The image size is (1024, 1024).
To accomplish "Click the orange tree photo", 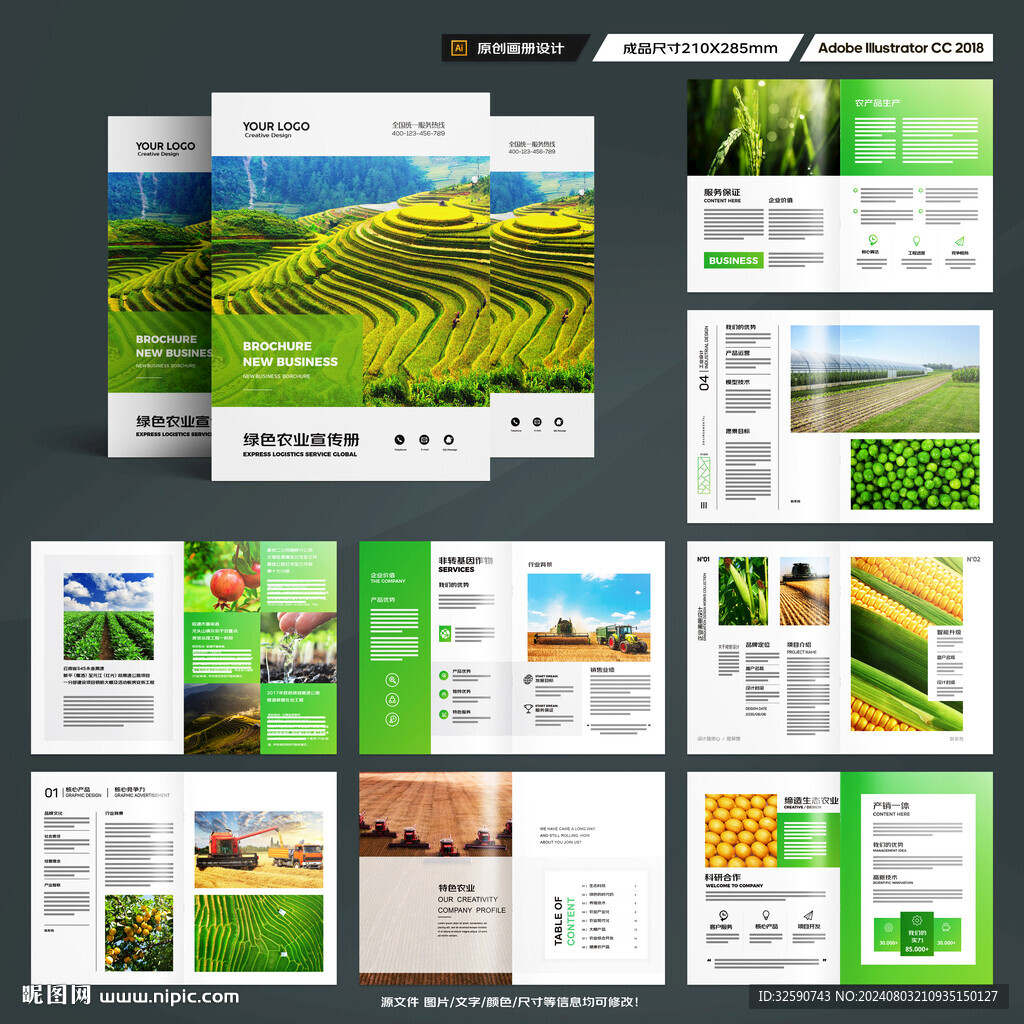I will (139, 933).
